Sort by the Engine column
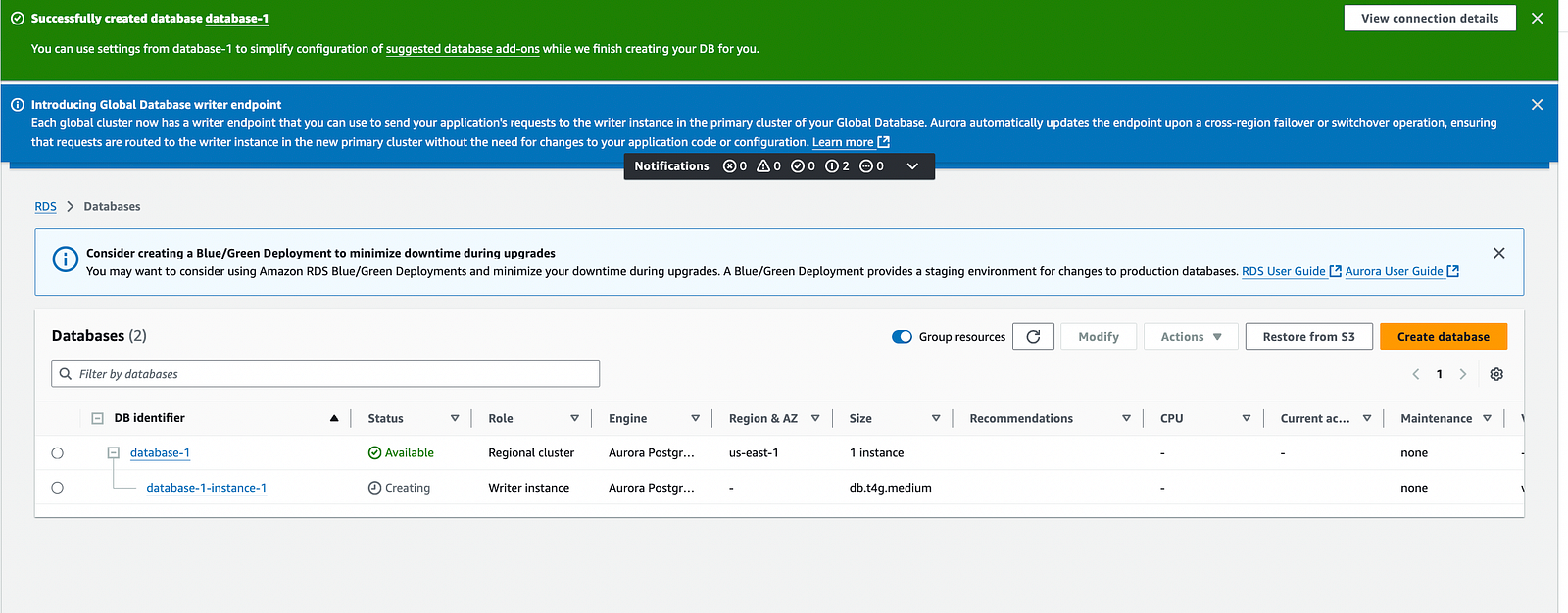The width and height of the screenshot is (1568, 613). (695, 419)
